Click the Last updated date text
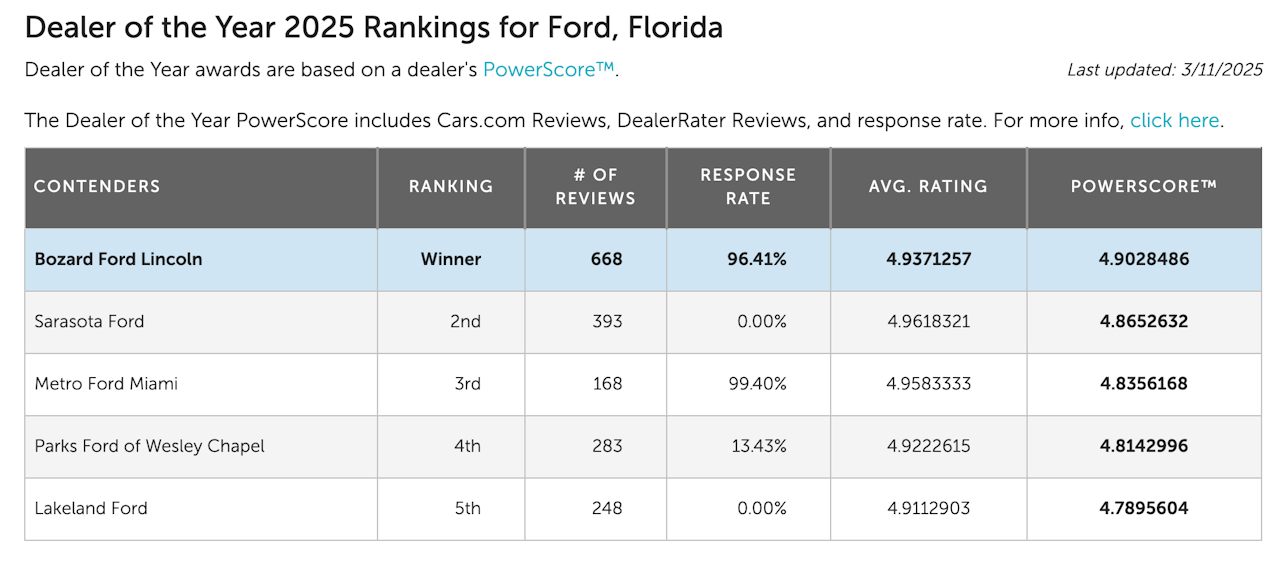 coord(1165,70)
